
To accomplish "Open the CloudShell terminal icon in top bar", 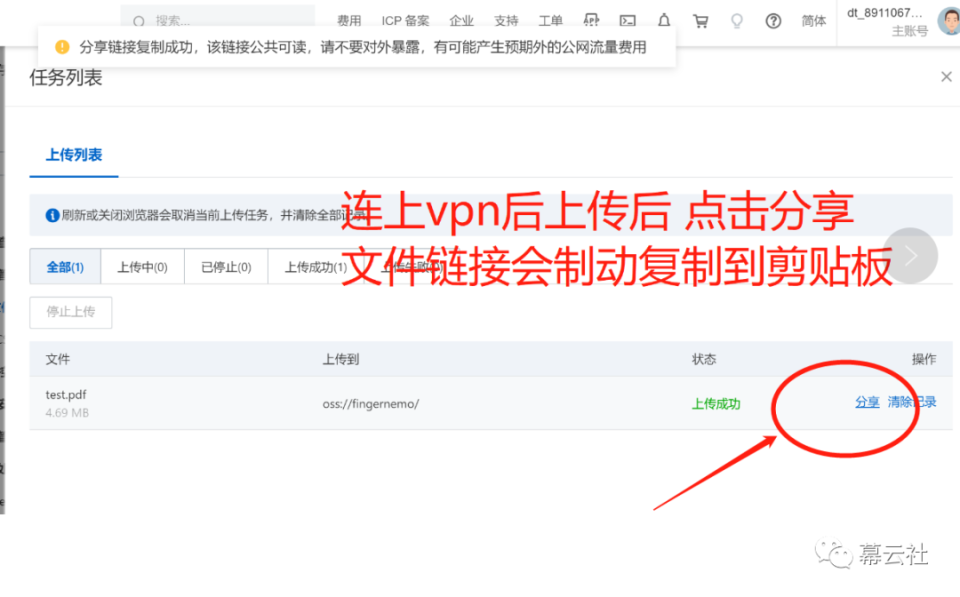I will point(628,19).
